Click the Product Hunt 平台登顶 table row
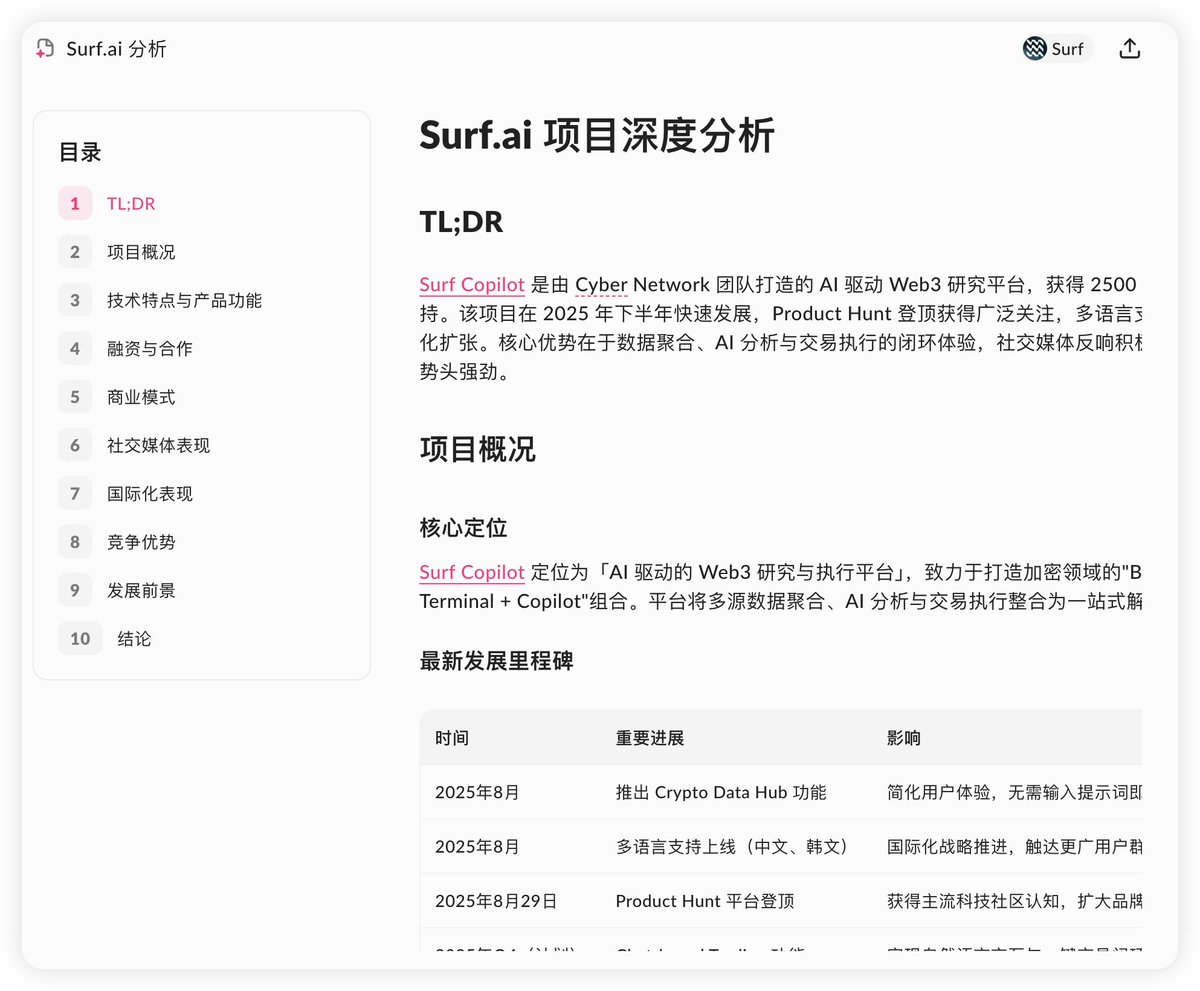This screenshot has width=1200, height=991. (703, 901)
